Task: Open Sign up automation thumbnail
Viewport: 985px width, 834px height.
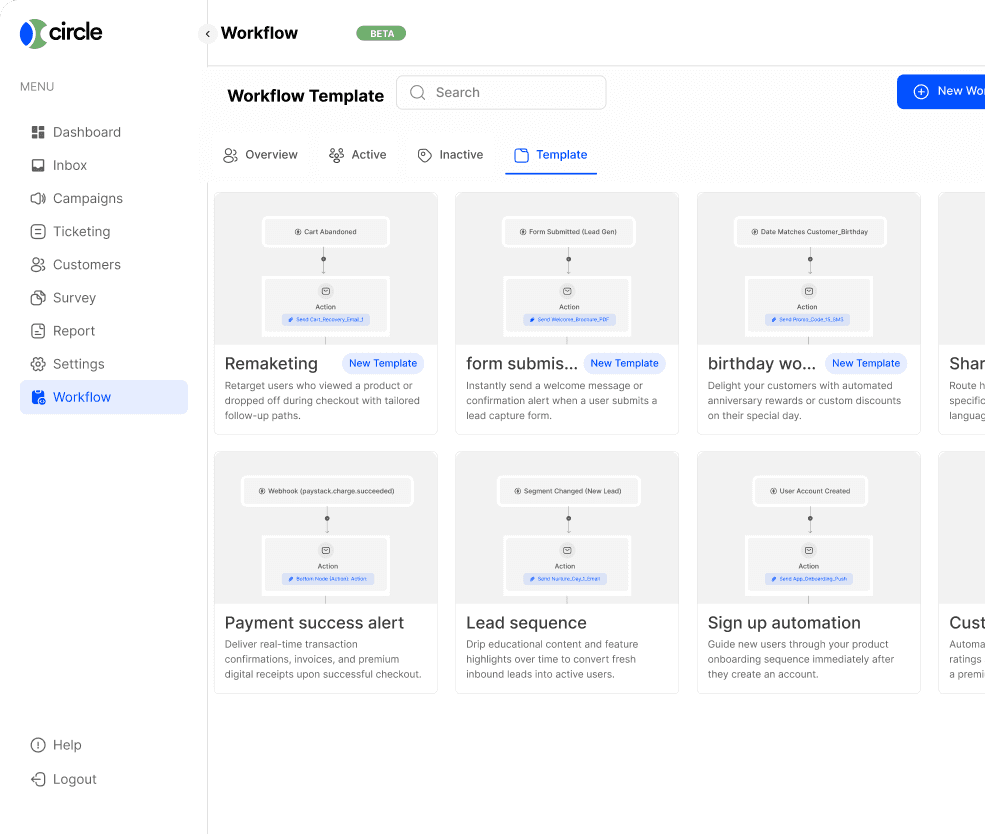Action: tap(808, 528)
